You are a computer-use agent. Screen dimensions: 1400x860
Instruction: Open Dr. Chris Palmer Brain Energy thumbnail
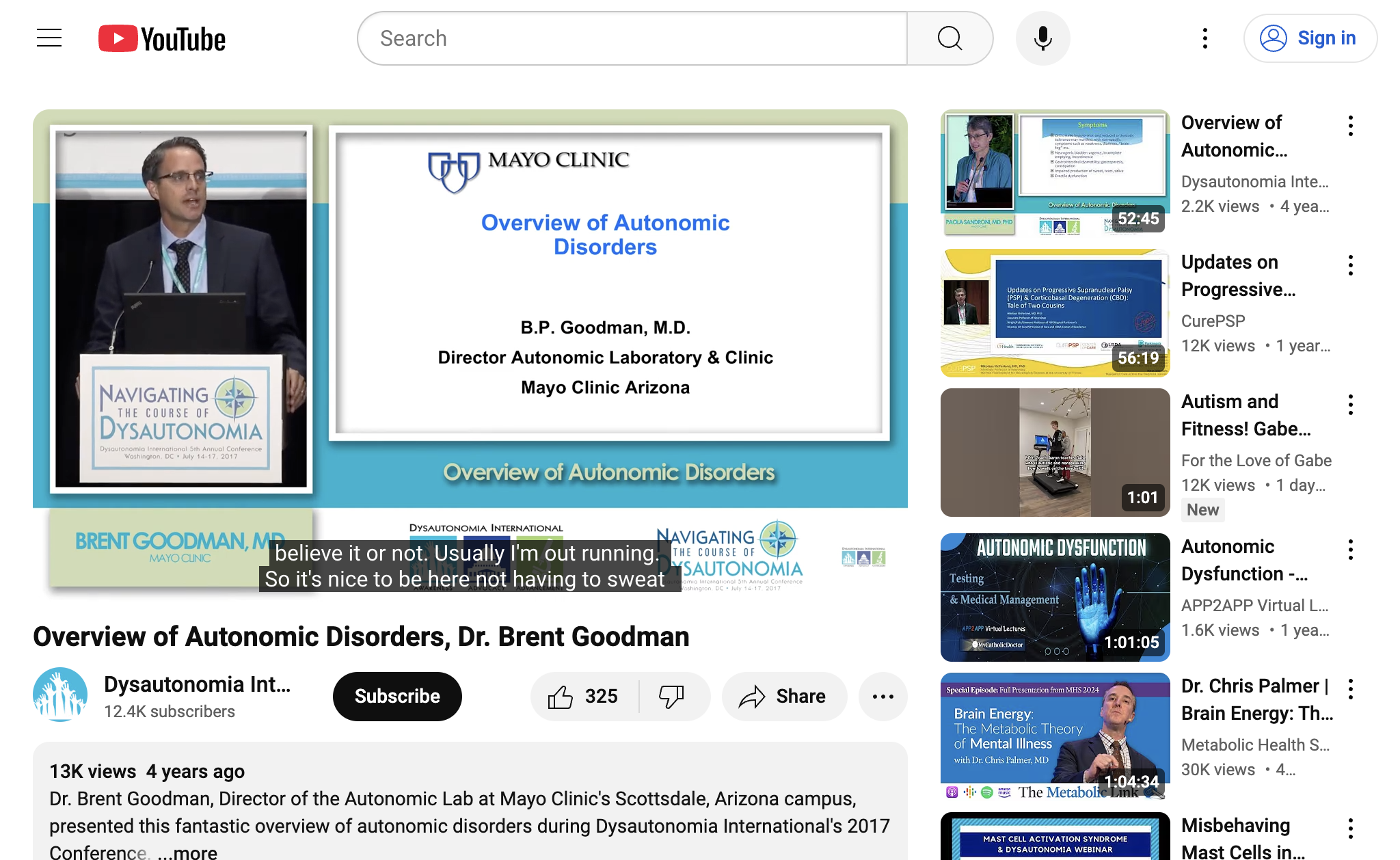[1055, 737]
